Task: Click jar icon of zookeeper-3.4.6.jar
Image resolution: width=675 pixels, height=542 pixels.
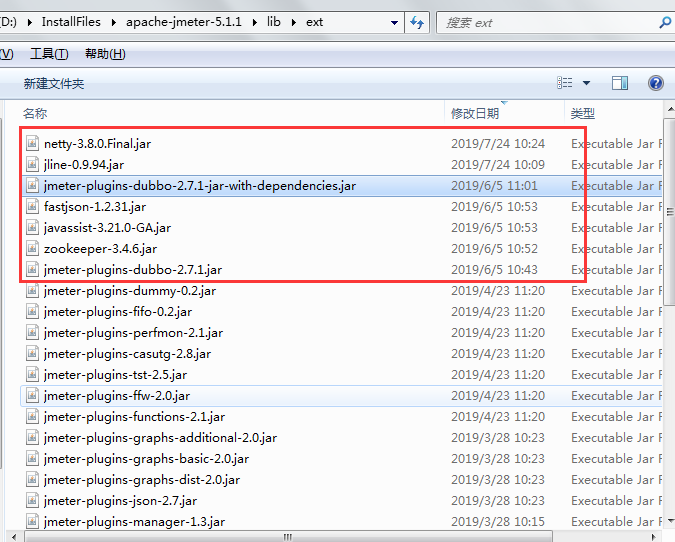Action: 32,248
